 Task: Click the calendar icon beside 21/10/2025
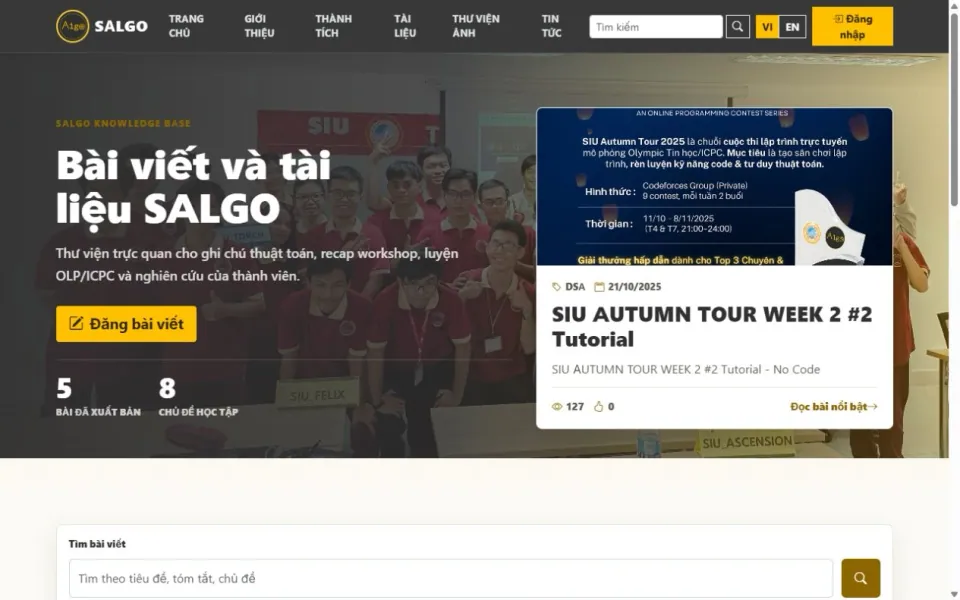click(x=599, y=287)
